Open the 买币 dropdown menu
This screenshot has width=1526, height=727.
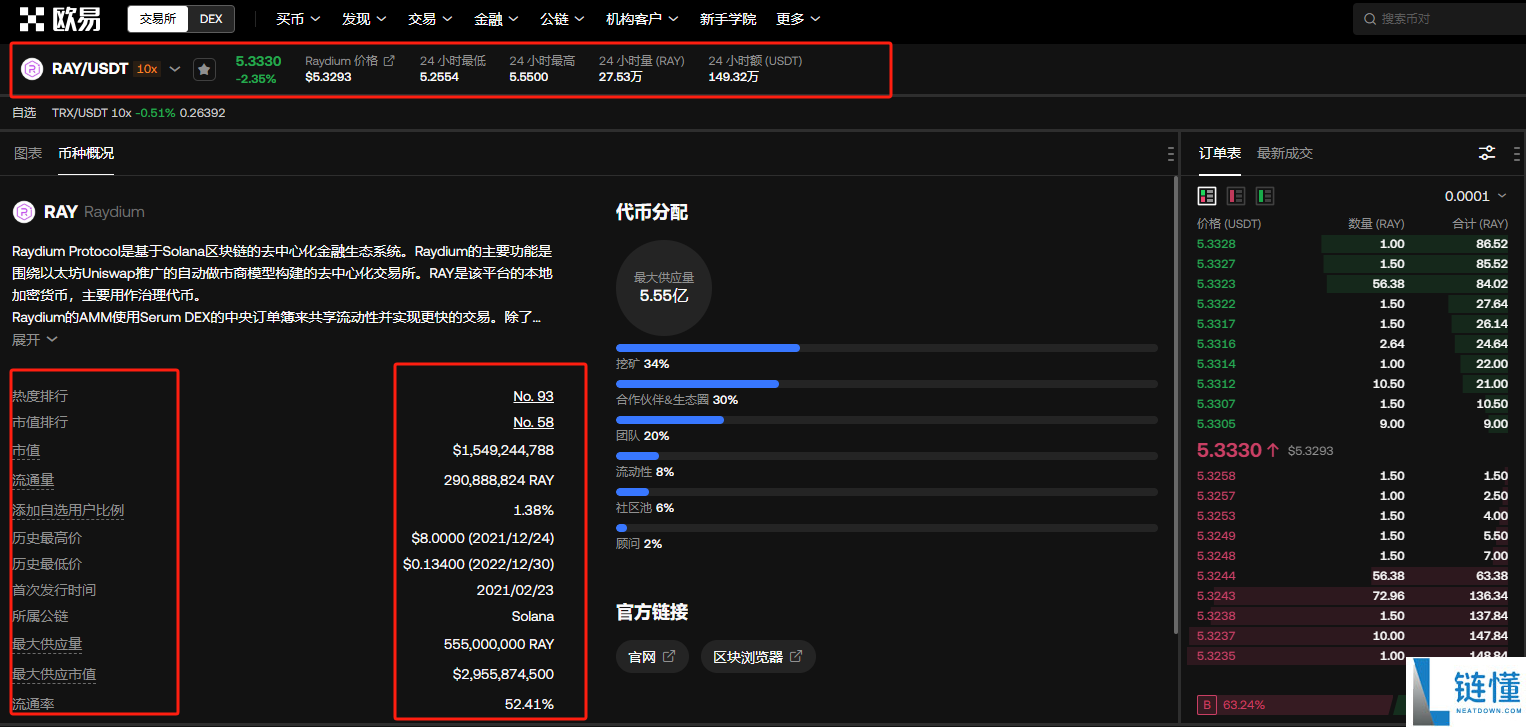(x=298, y=19)
